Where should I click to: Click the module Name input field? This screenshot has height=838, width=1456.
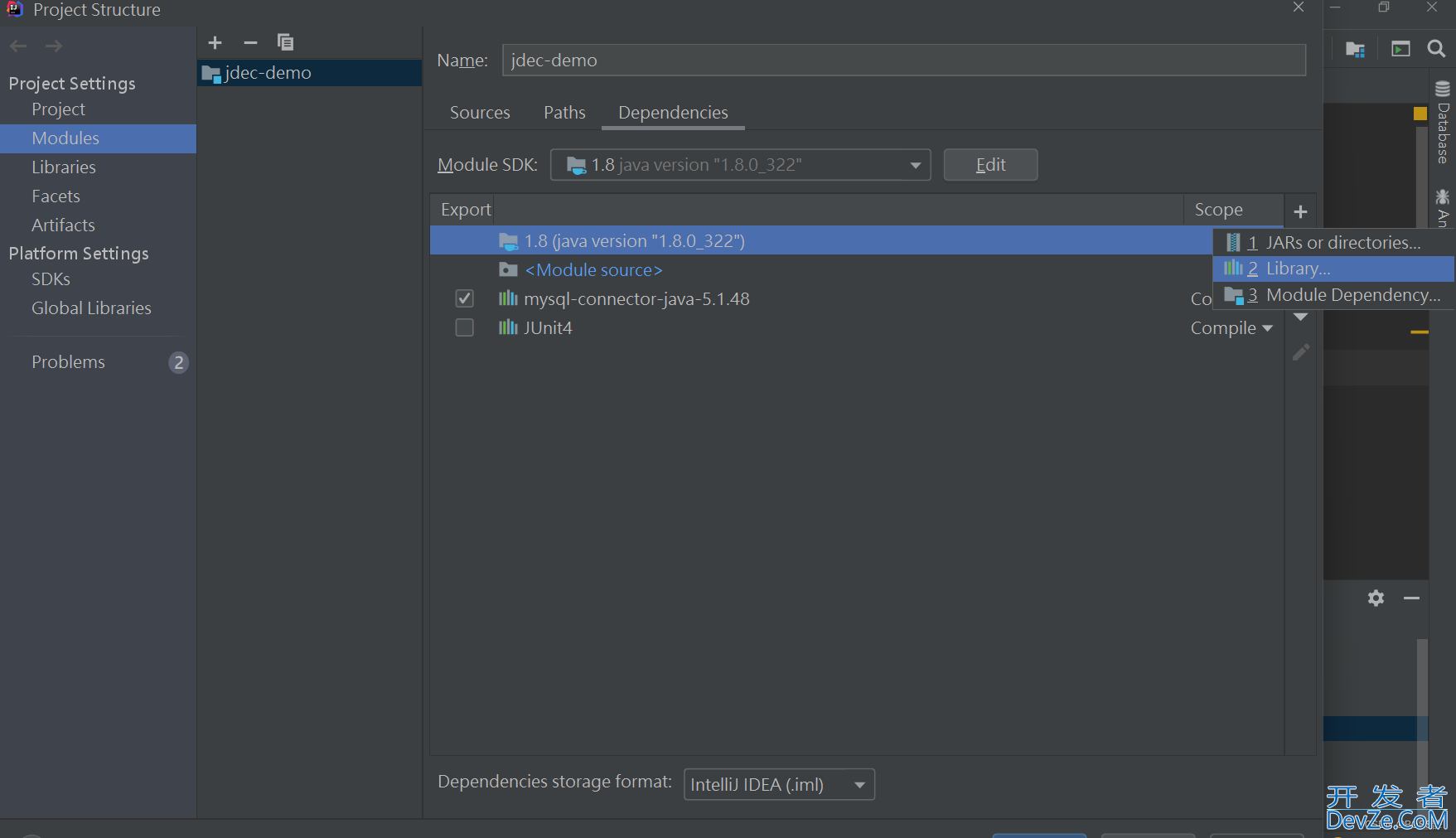tap(903, 61)
